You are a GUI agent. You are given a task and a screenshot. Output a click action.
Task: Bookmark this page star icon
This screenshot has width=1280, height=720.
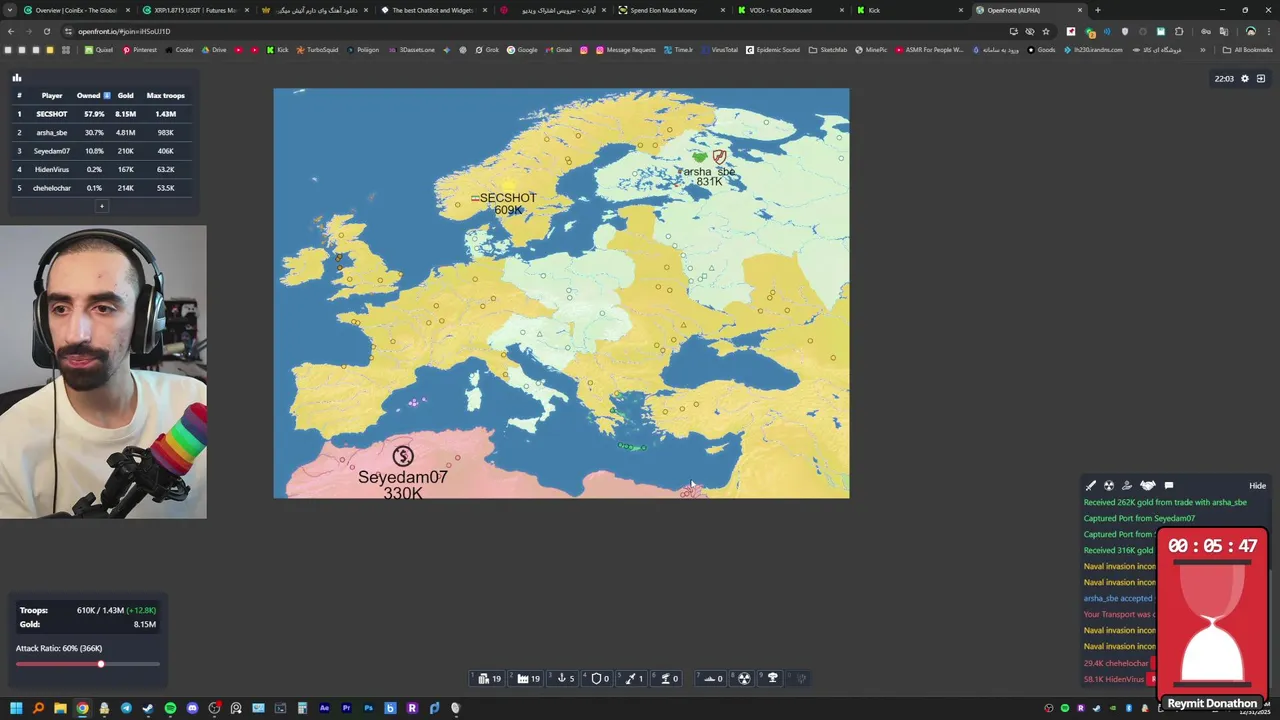click(1046, 31)
